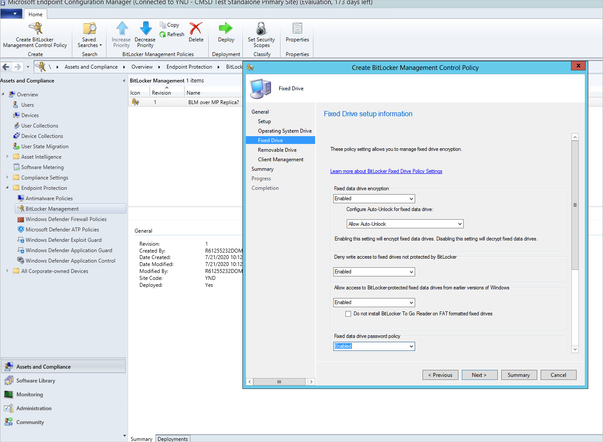Expand the Asset Intelligence tree node

click(x=7, y=157)
